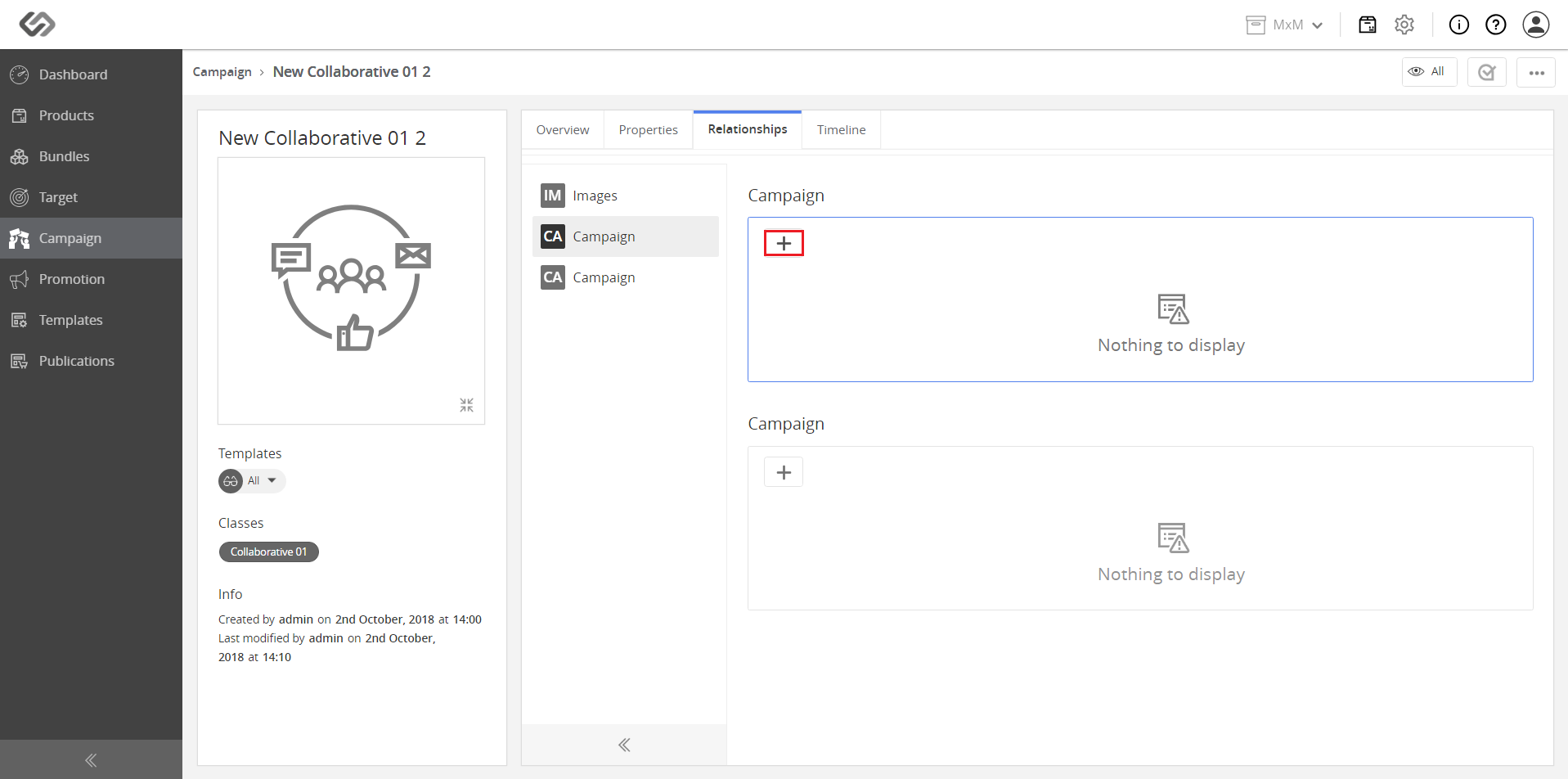Go to Products in the sidebar

point(91,115)
